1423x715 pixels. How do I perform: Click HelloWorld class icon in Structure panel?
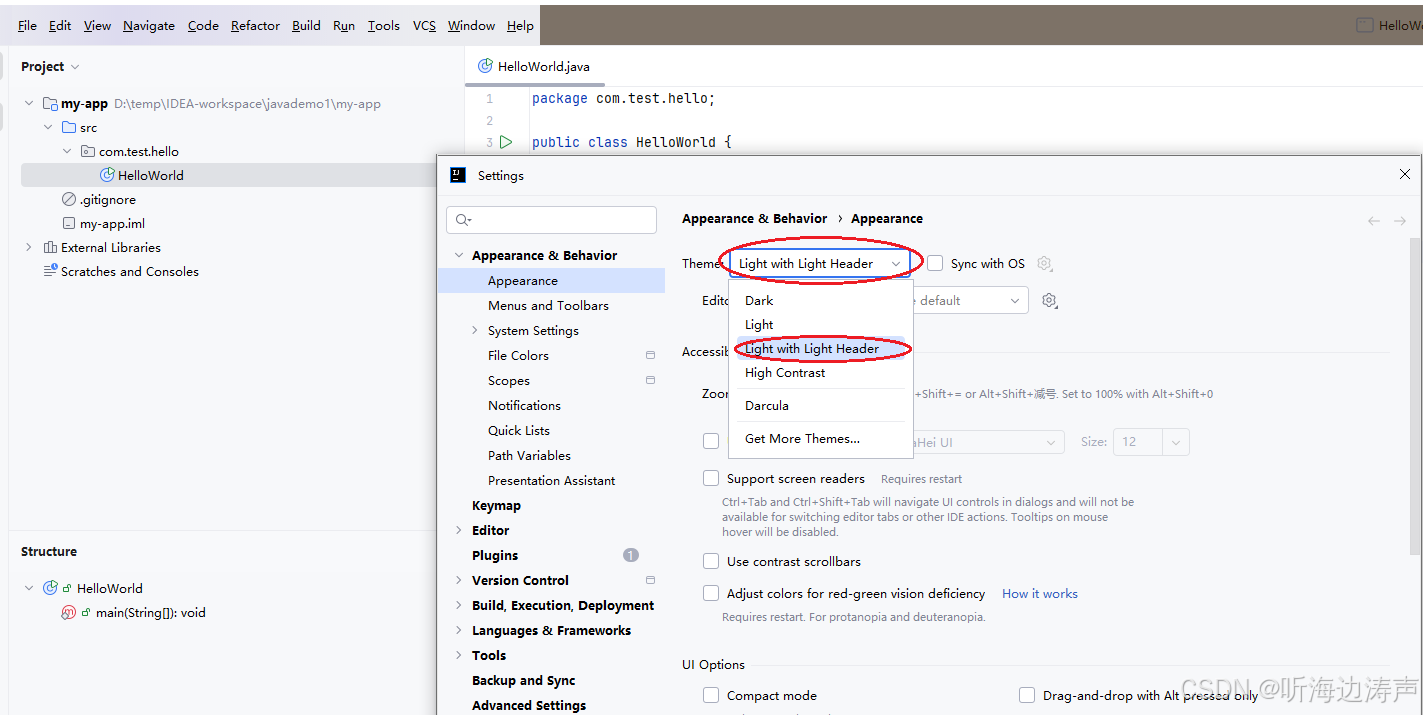50,588
